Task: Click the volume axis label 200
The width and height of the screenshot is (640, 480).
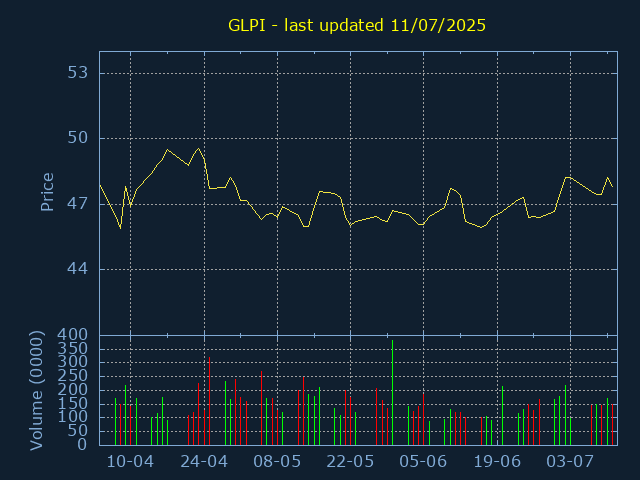Action: pyautogui.click(x=73, y=390)
